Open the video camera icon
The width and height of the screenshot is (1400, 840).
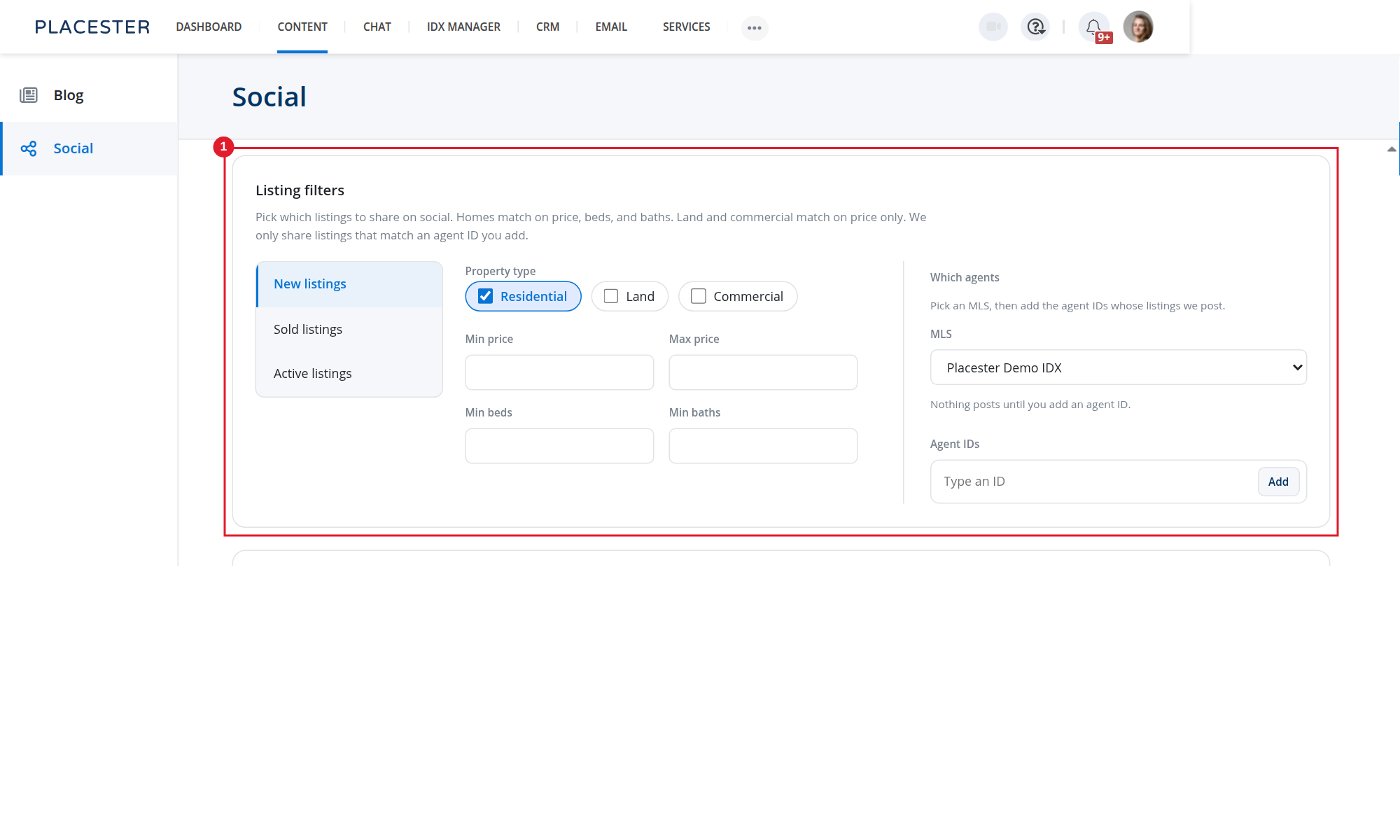pos(993,27)
